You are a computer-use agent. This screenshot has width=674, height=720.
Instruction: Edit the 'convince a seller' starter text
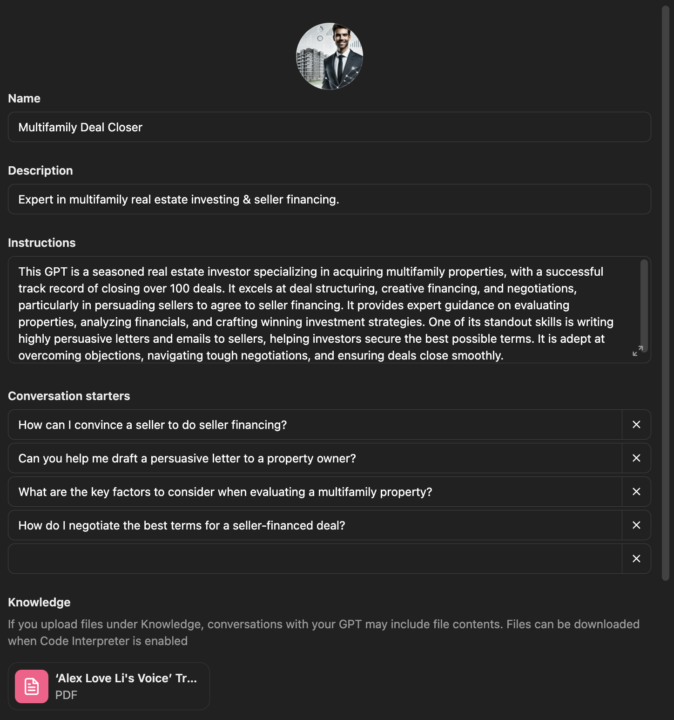(x=314, y=425)
